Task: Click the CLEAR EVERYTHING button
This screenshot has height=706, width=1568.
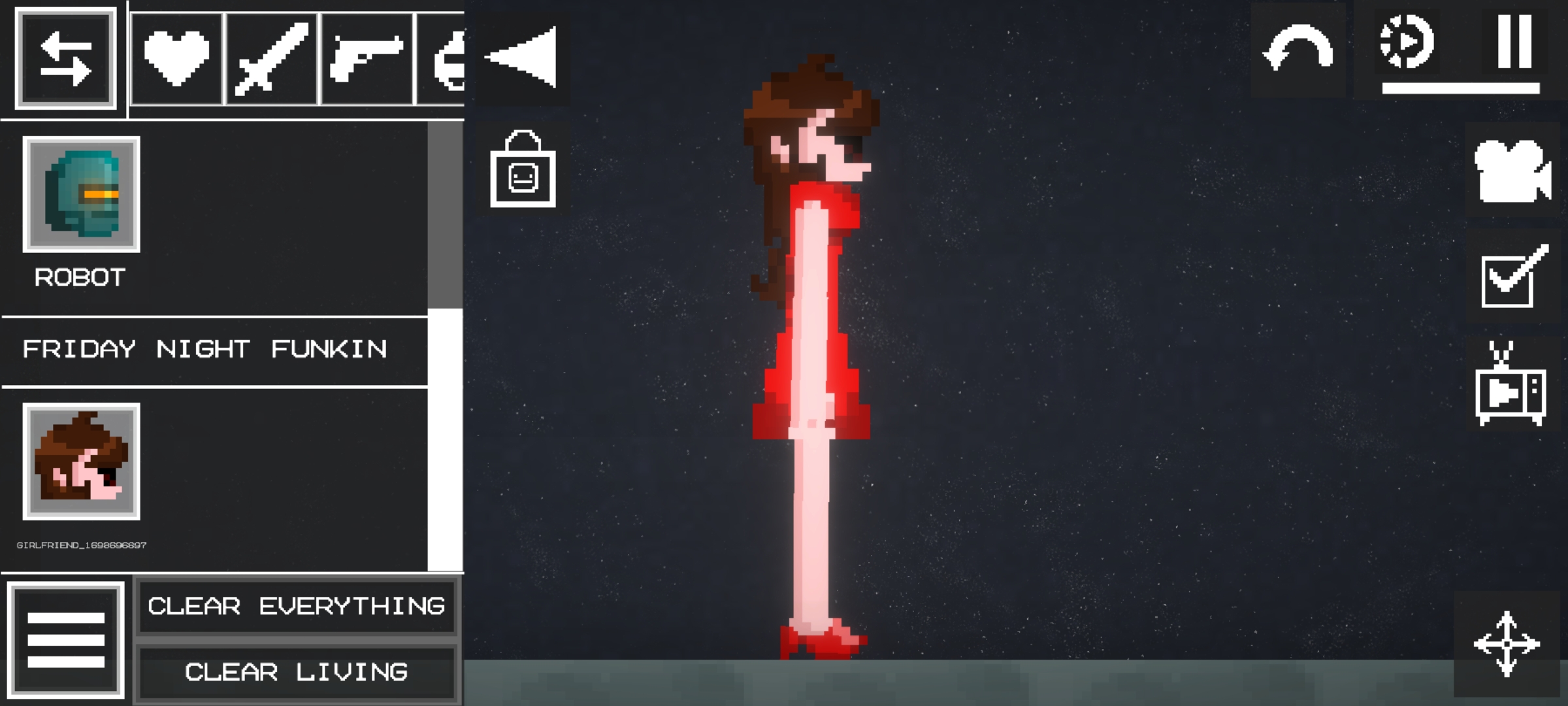Action: pos(297,607)
